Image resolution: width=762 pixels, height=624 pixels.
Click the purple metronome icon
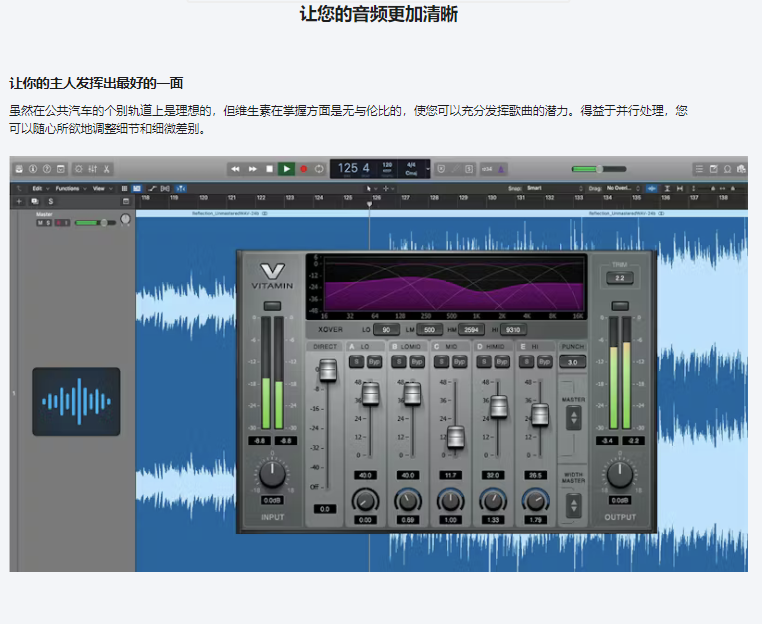click(x=501, y=169)
